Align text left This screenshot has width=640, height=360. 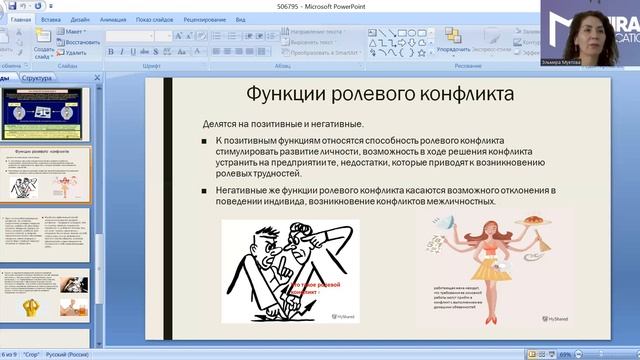coord(216,51)
